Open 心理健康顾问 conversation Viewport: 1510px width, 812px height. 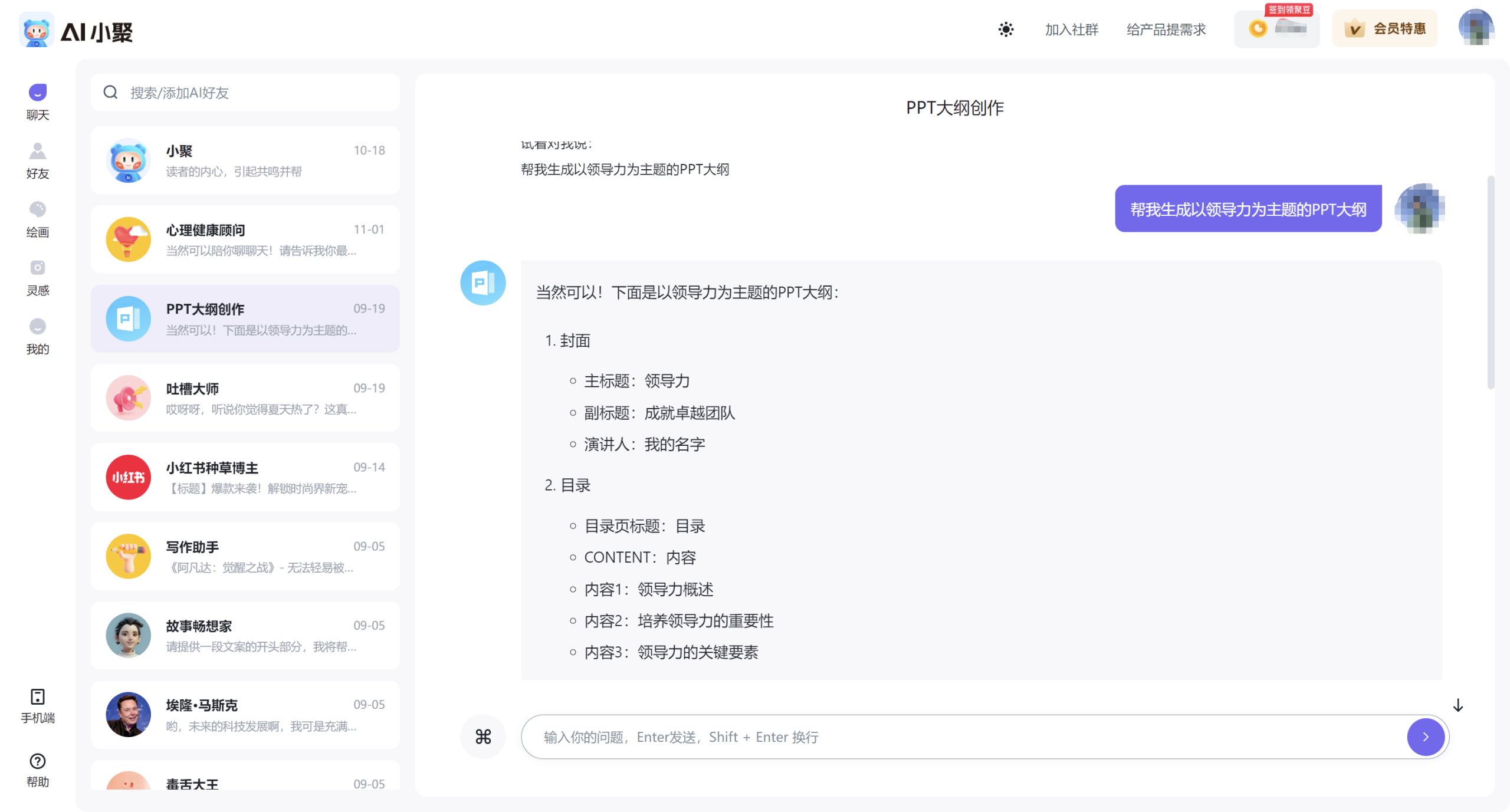pyautogui.click(x=245, y=239)
